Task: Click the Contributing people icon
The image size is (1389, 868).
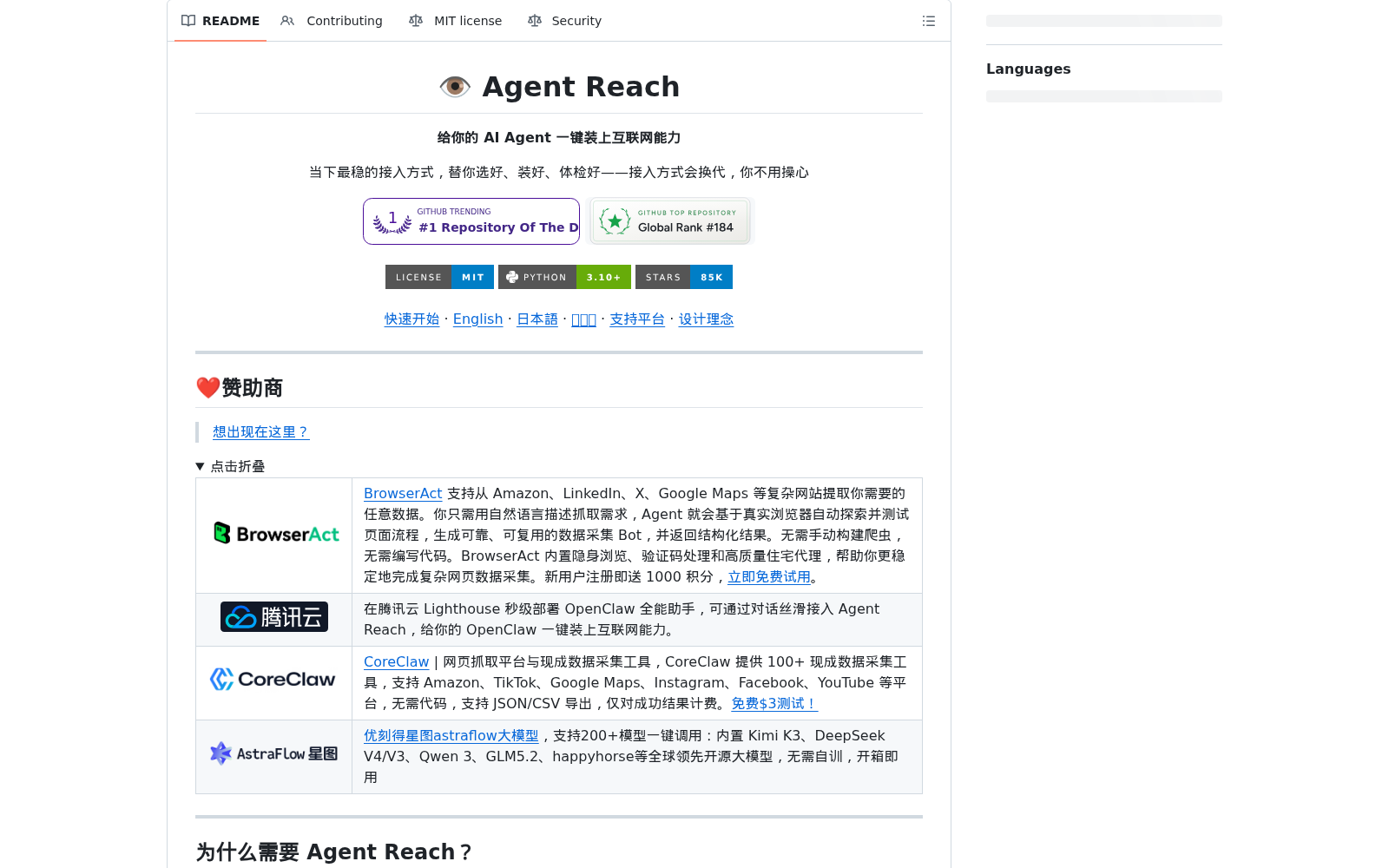Action: (287, 21)
